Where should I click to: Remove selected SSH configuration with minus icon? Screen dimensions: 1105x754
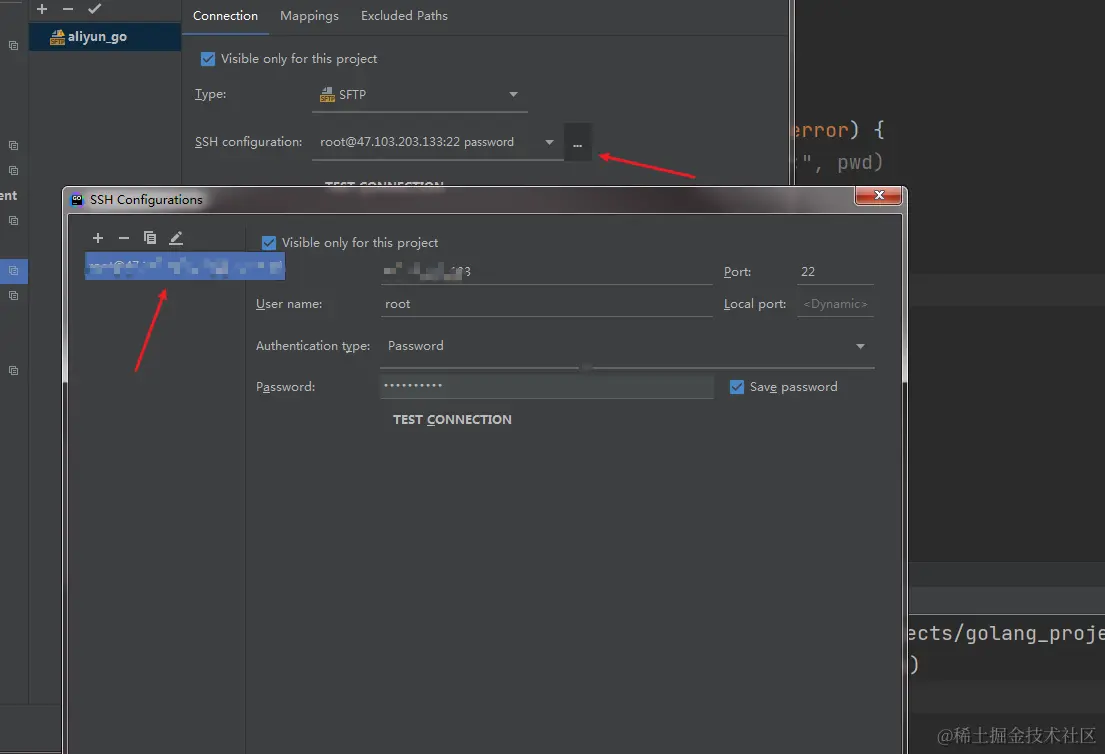tap(124, 238)
